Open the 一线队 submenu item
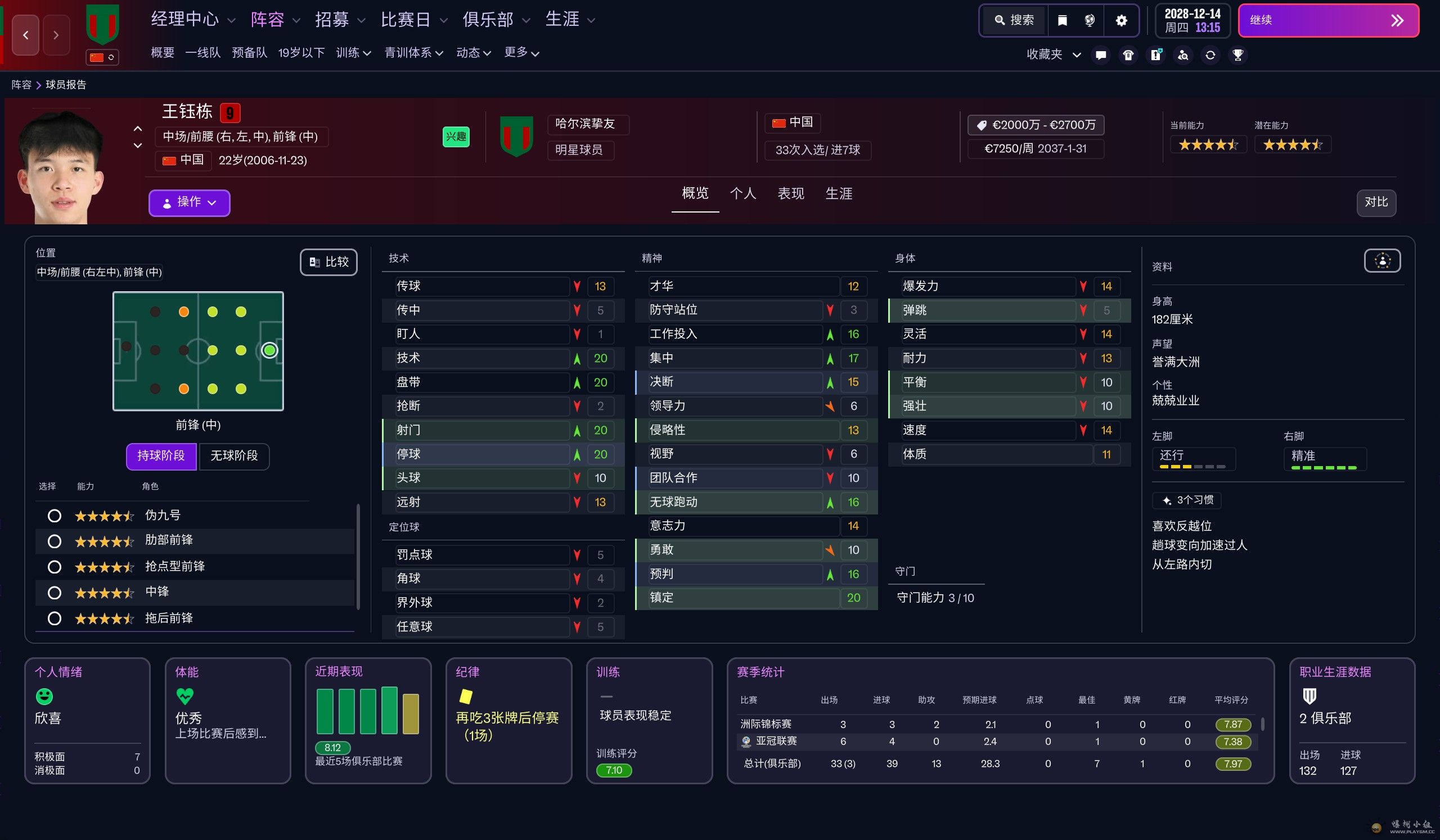This screenshot has width=1440, height=840. coord(203,52)
